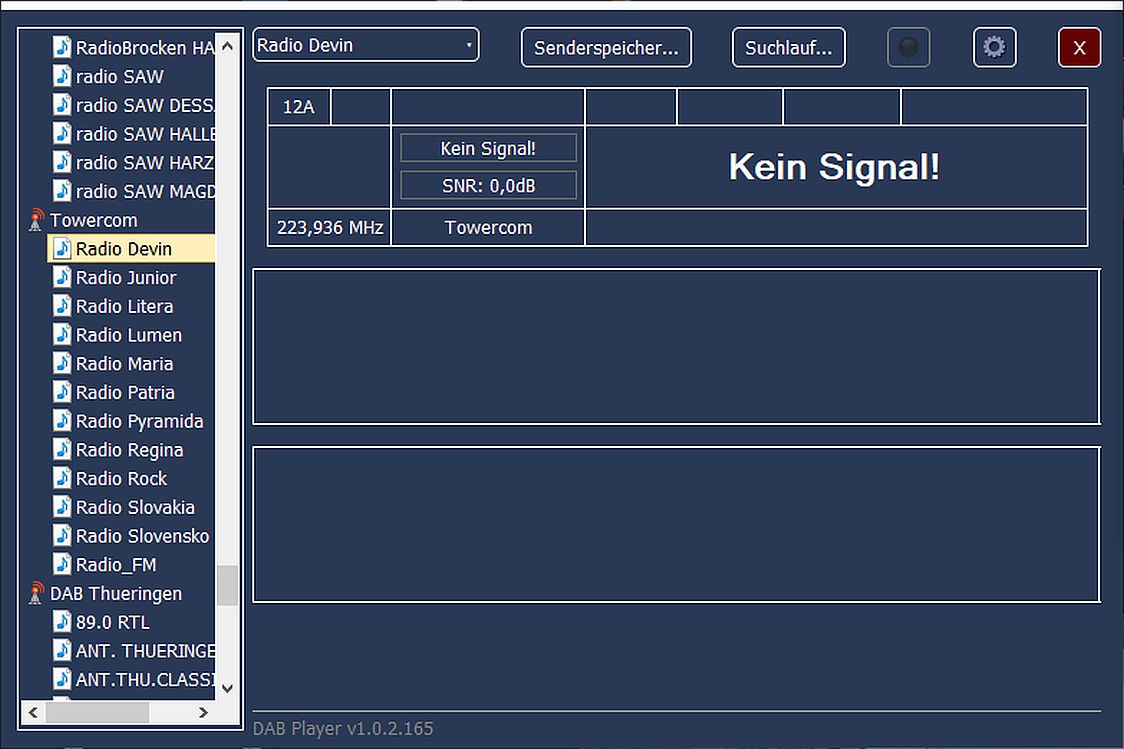1124x749 pixels.
Task: Select the radio SAW station label
Action: click(x=120, y=77)
